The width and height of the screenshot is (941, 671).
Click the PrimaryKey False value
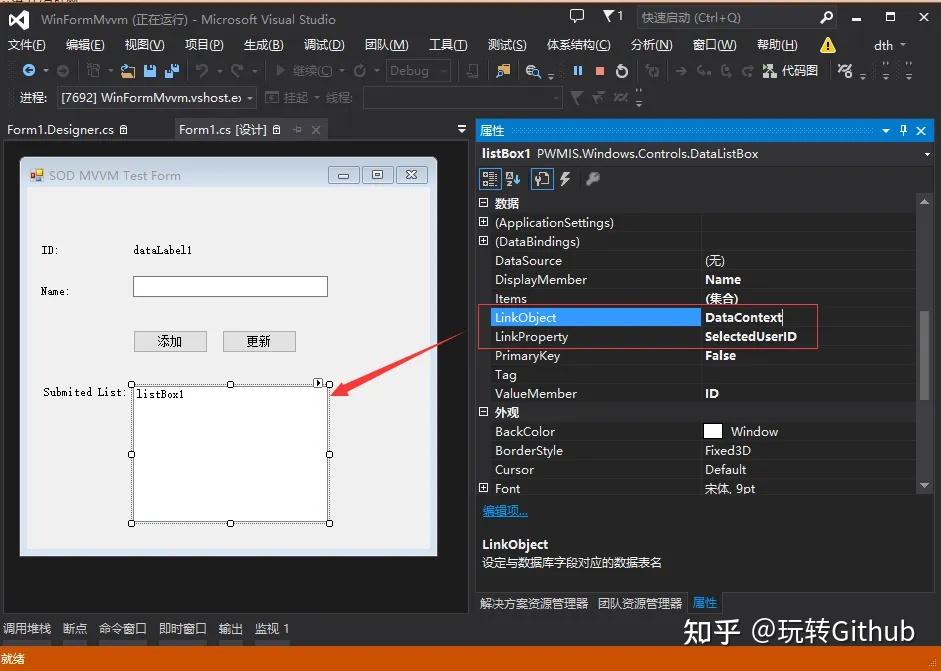(720, 356)
